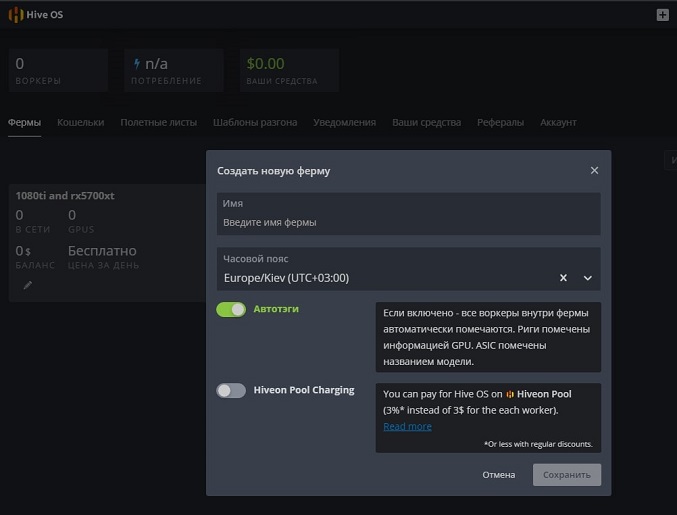Open the Часовой пояс combo box

(x=390, y=278)
